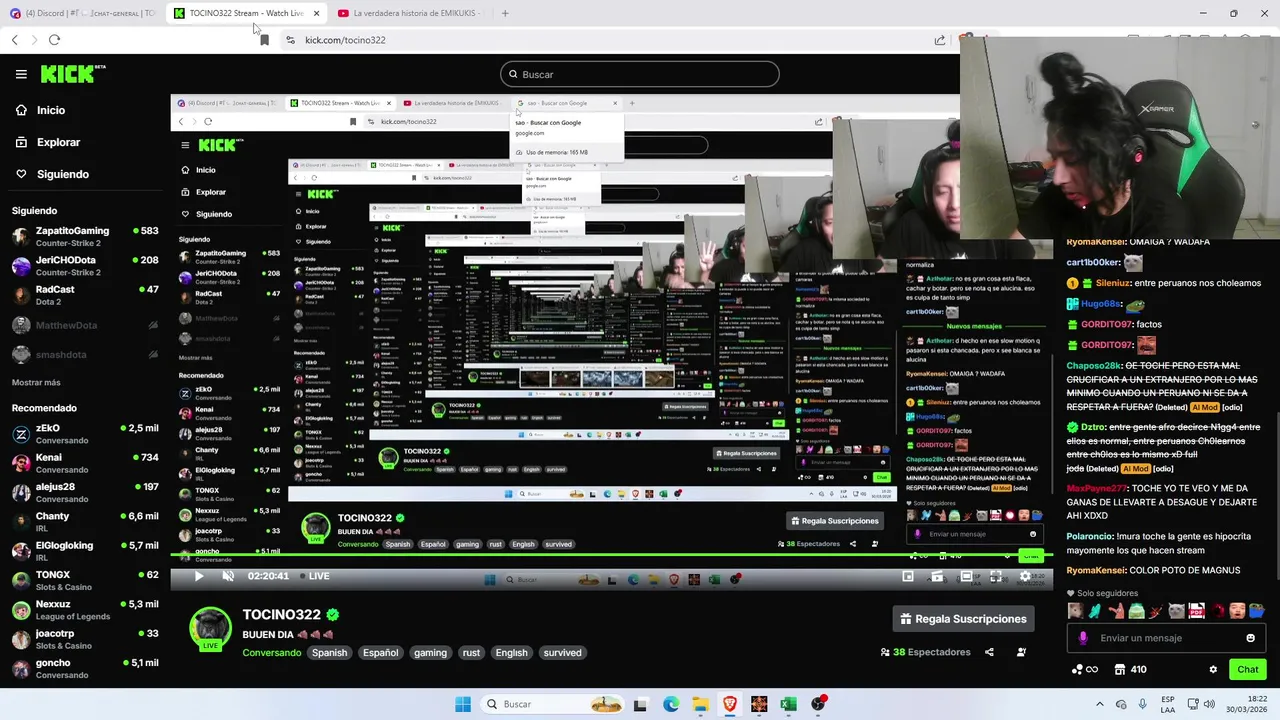1280x720 pixels.
Task: Select offline channel MatthewDota
Action: click(85, 325)
